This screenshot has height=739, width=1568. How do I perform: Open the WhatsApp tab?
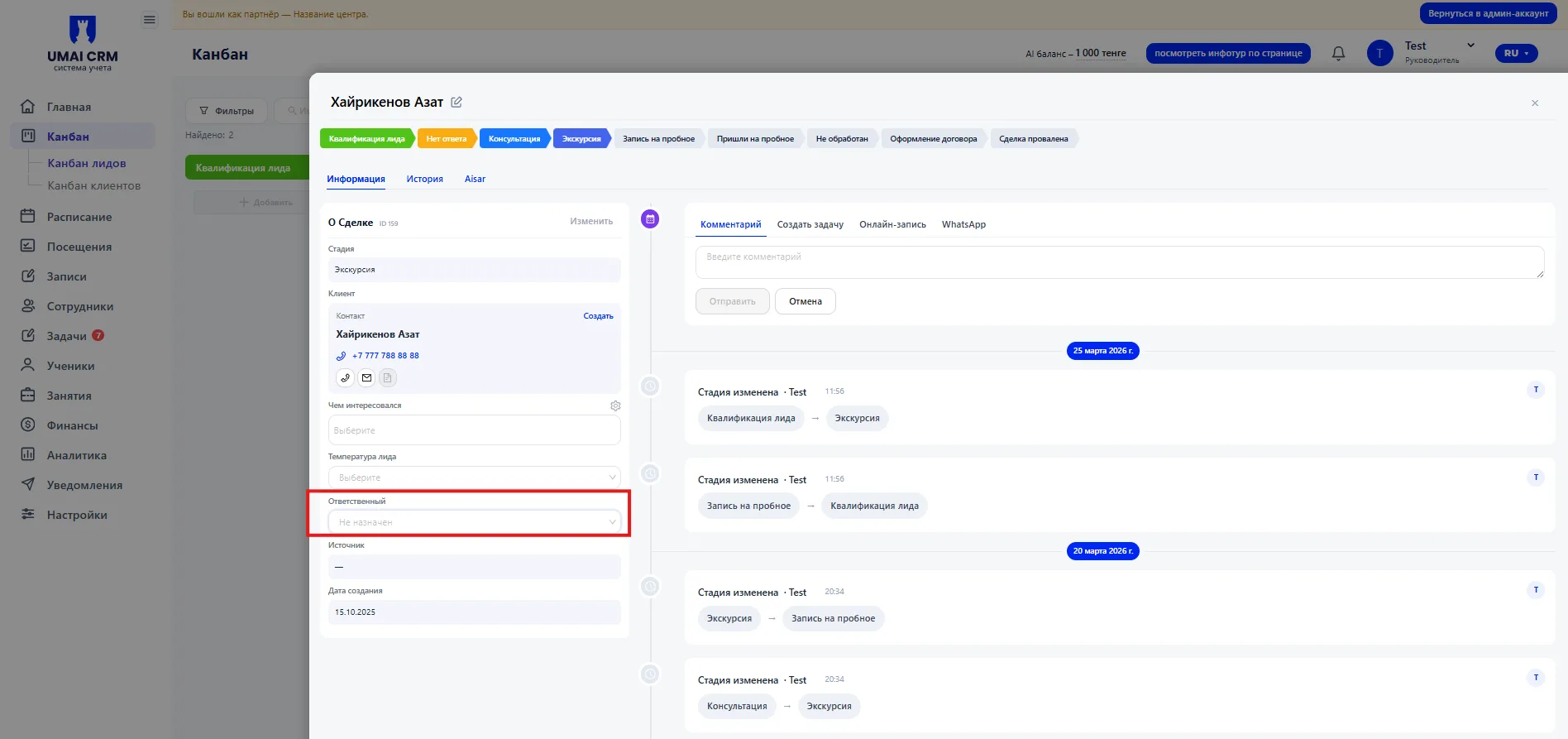(x=963, y=224)
